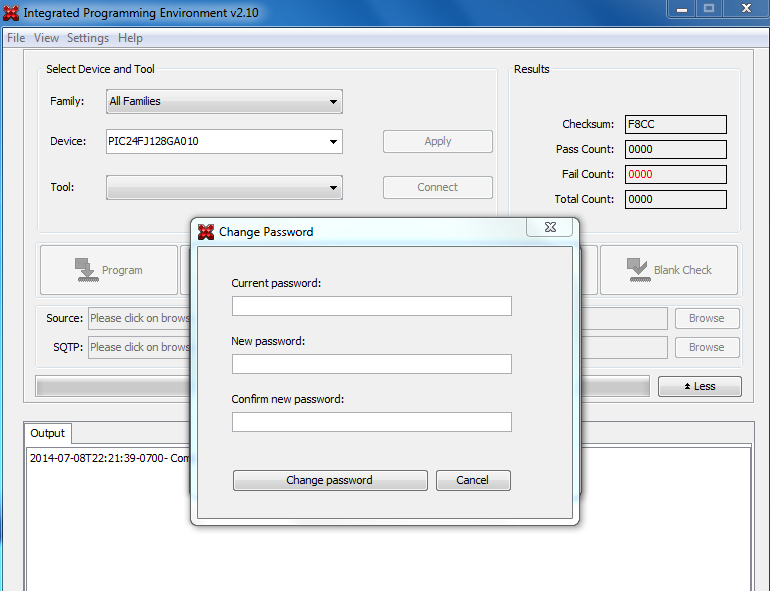Click the Connect button
This screenshot has width=770, height=591.
[438, 187]
